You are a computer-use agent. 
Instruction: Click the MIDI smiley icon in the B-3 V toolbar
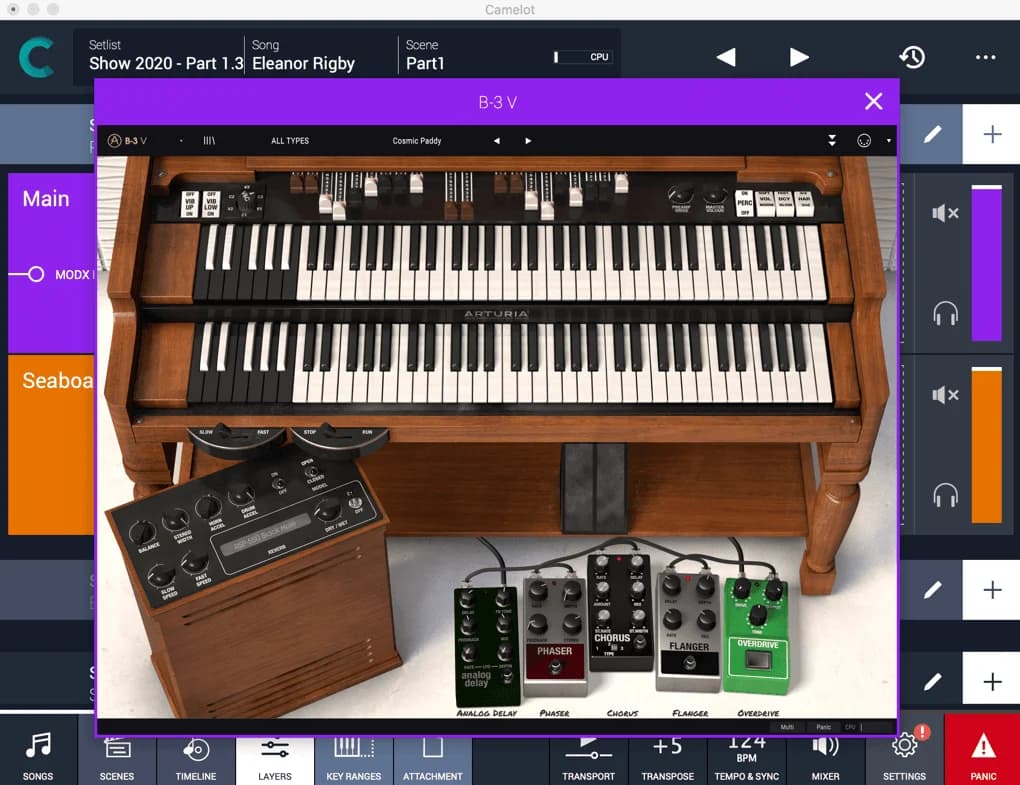(862, 140)
